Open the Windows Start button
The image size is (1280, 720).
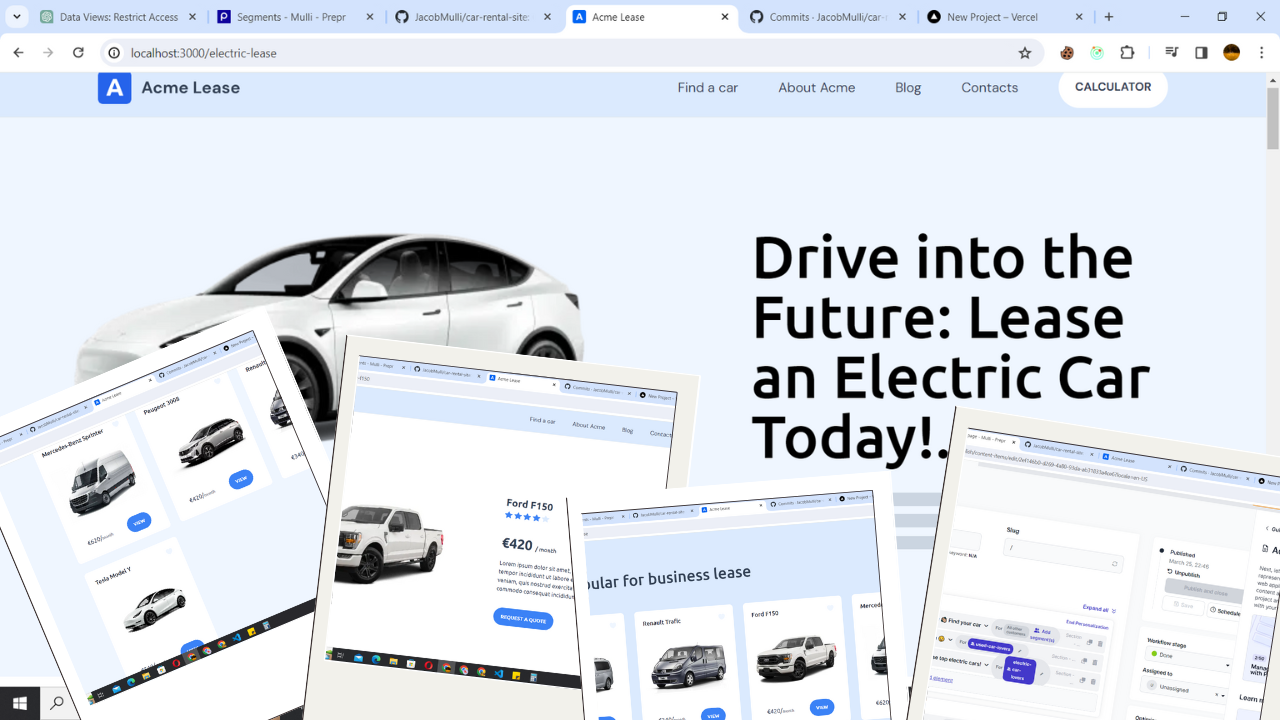20,703
